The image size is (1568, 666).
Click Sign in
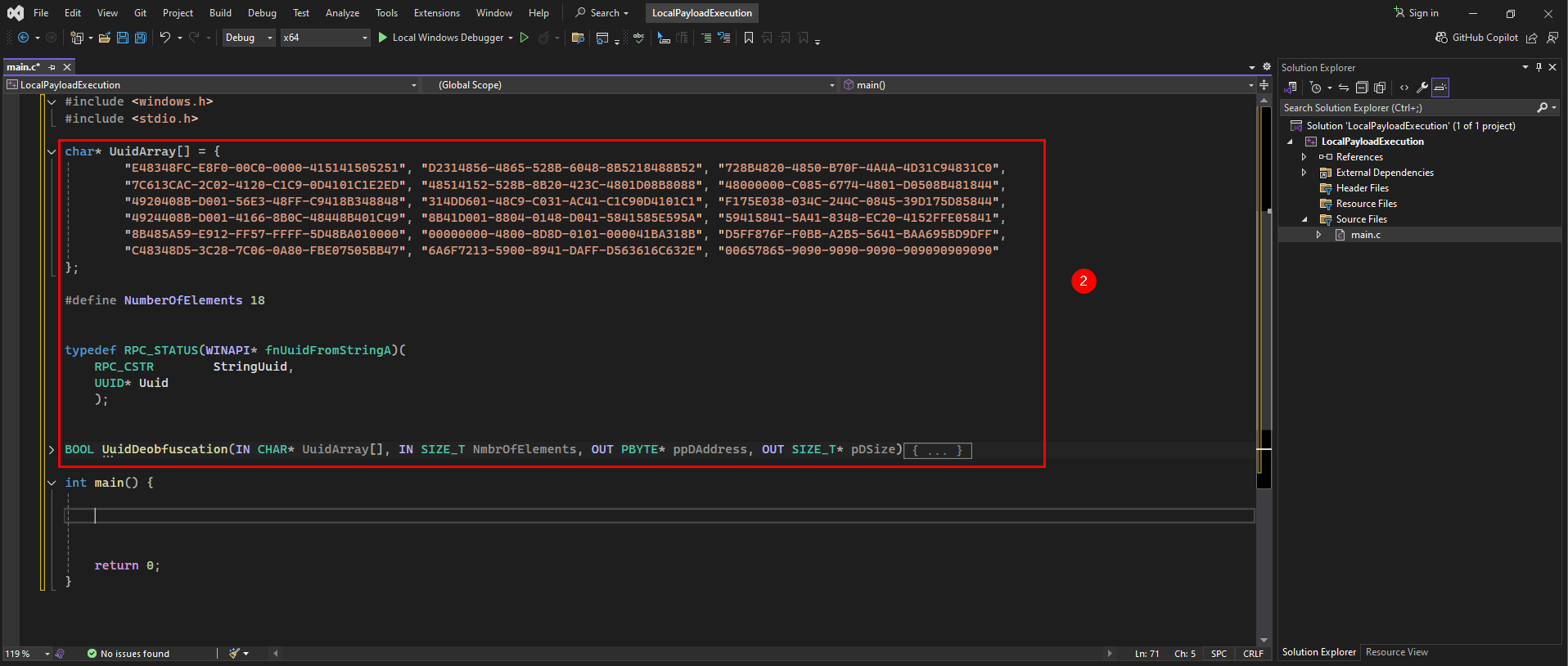click(1416, 13)
